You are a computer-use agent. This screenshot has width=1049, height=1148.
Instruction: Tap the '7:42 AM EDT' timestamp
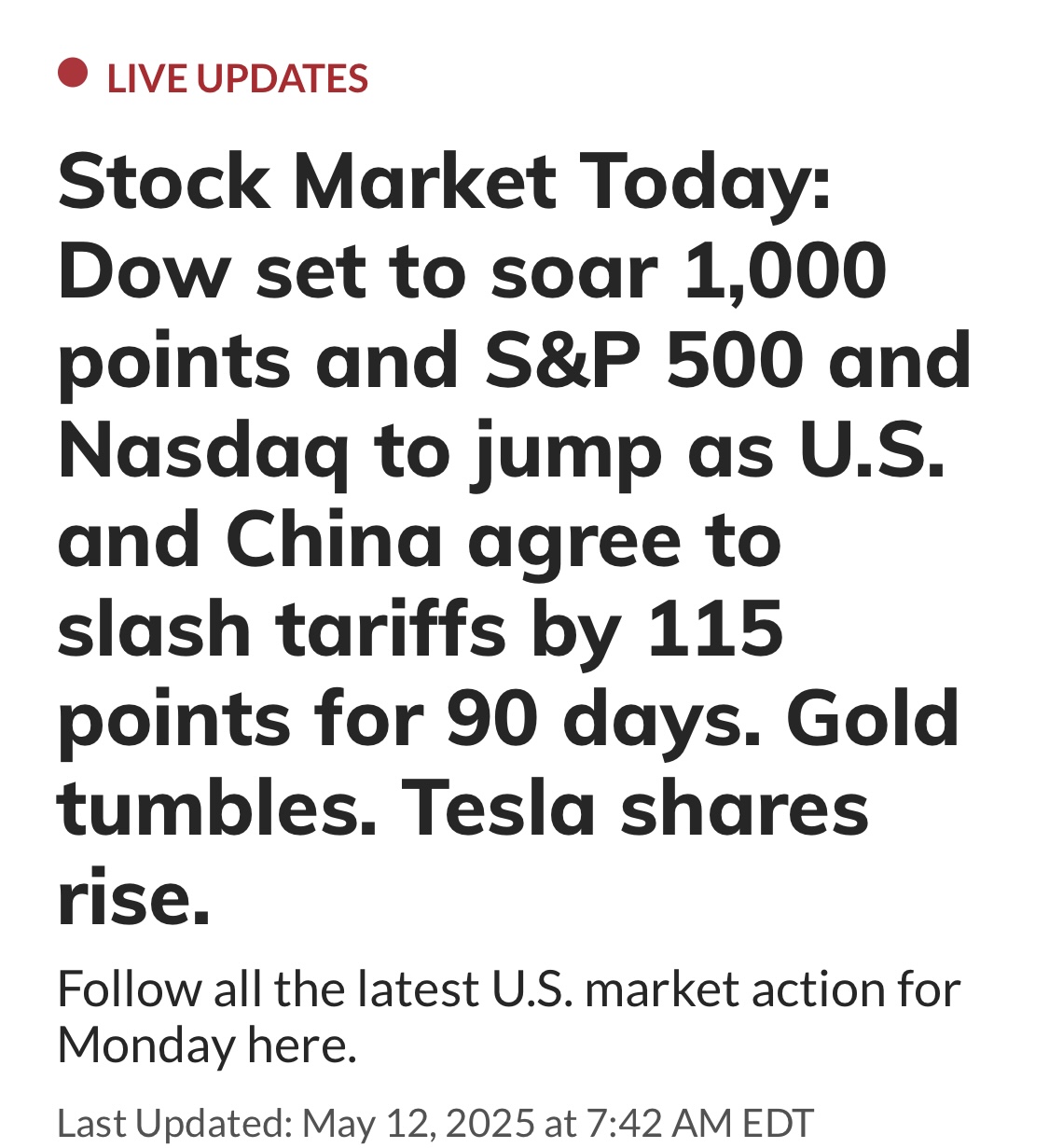click(700, 1124)
